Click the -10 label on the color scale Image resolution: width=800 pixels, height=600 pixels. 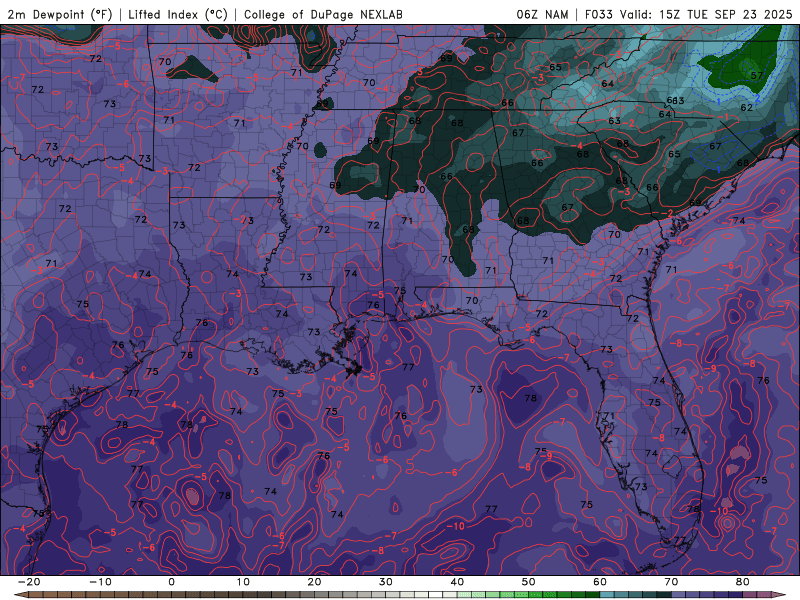click(100, 582)
